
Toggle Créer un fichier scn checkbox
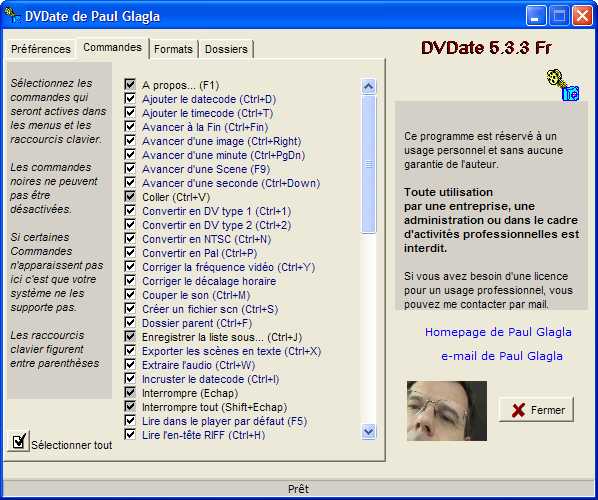130,308
